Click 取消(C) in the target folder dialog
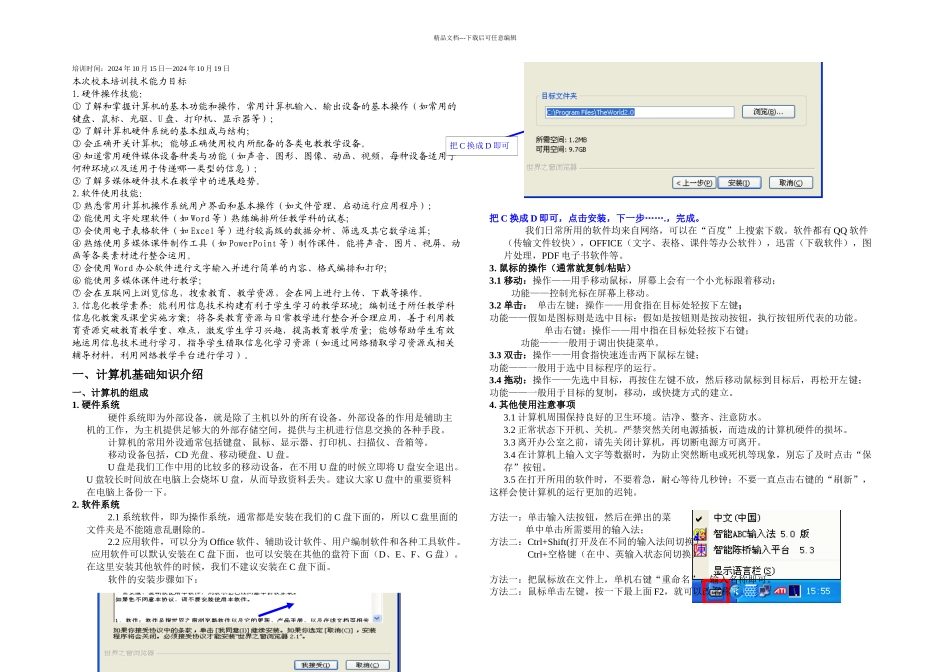950x672 pixels. tap(791, 183)
